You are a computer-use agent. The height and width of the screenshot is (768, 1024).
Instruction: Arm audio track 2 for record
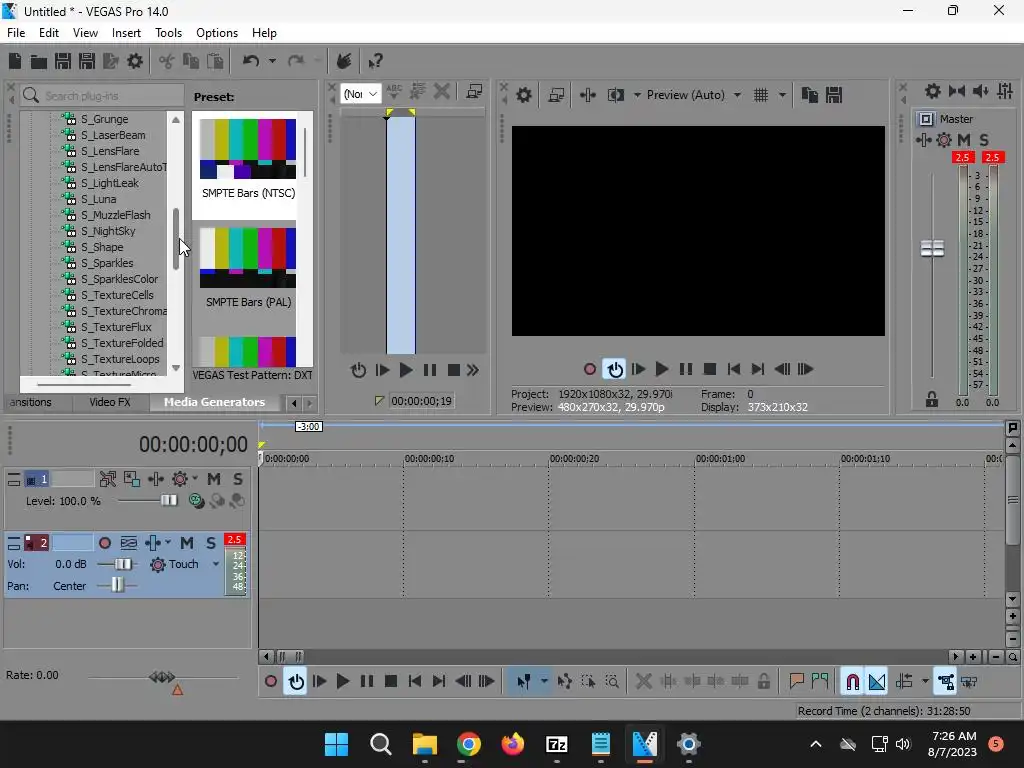coord(104,543)
